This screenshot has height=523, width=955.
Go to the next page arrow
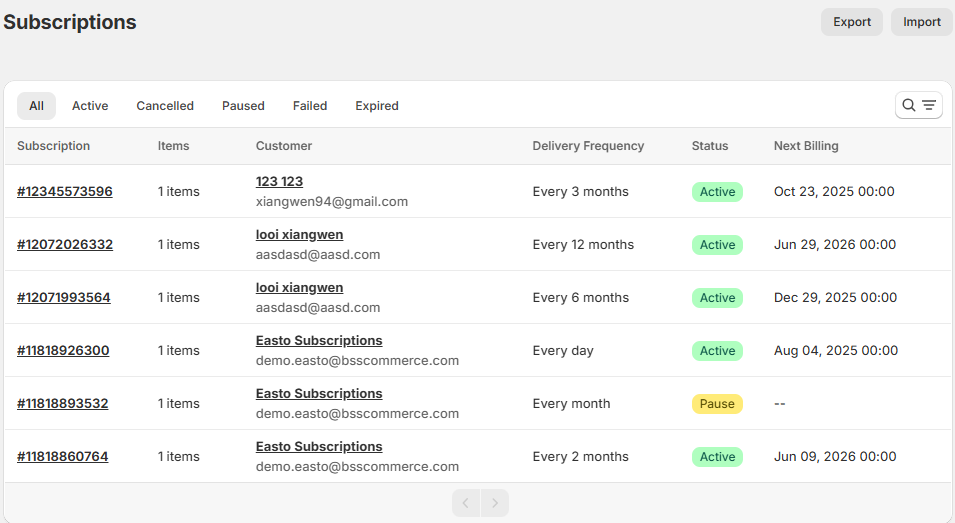(x=494, y=503)
